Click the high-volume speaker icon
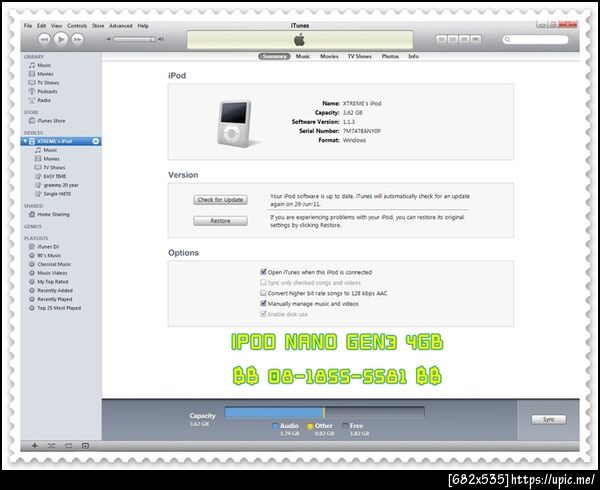This screenshot has width=600, height=490. [161, 39]
